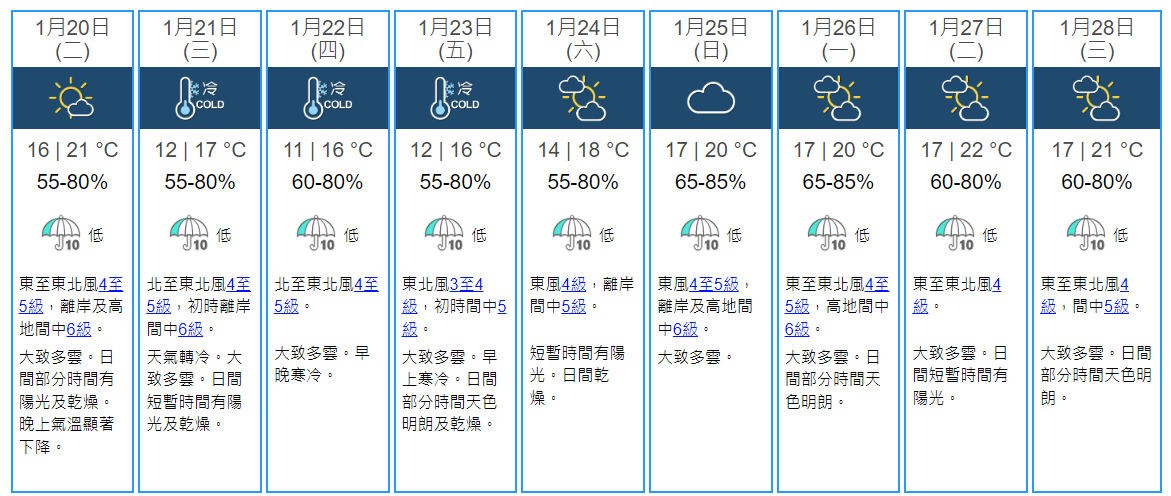Screen dimensions: 1171x496
Task: Click the rain probability umbrella for January 20
Action: coord(61,234)
